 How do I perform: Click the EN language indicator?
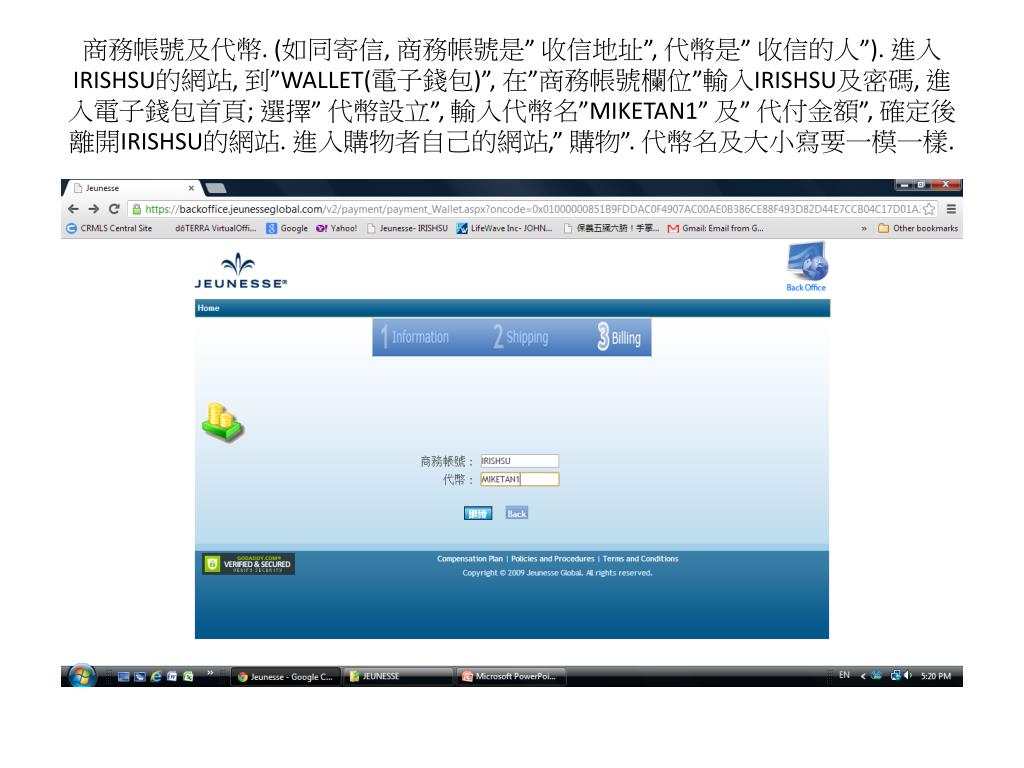pos(844,675)
